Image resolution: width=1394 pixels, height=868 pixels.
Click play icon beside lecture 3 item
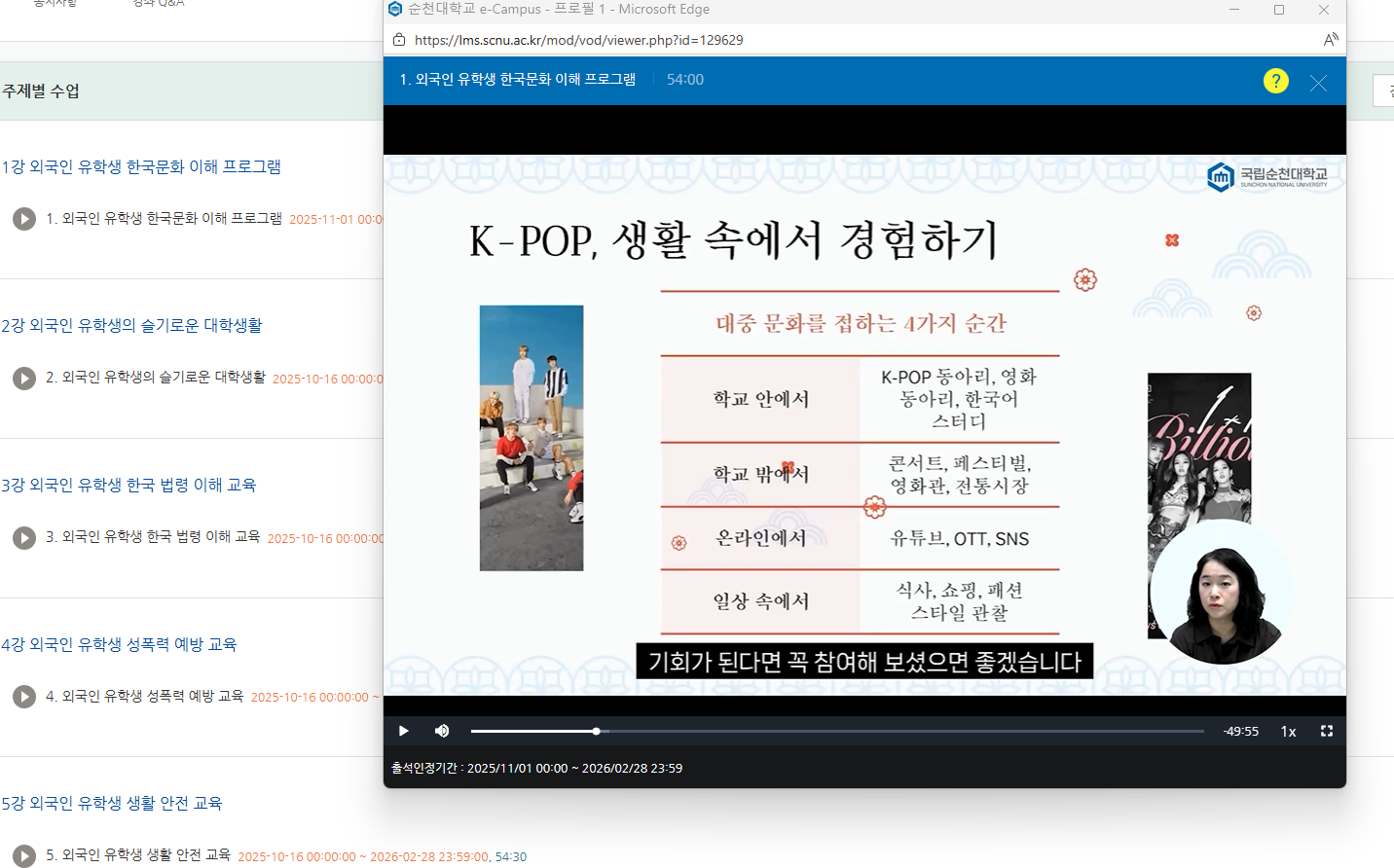[24, 537]
